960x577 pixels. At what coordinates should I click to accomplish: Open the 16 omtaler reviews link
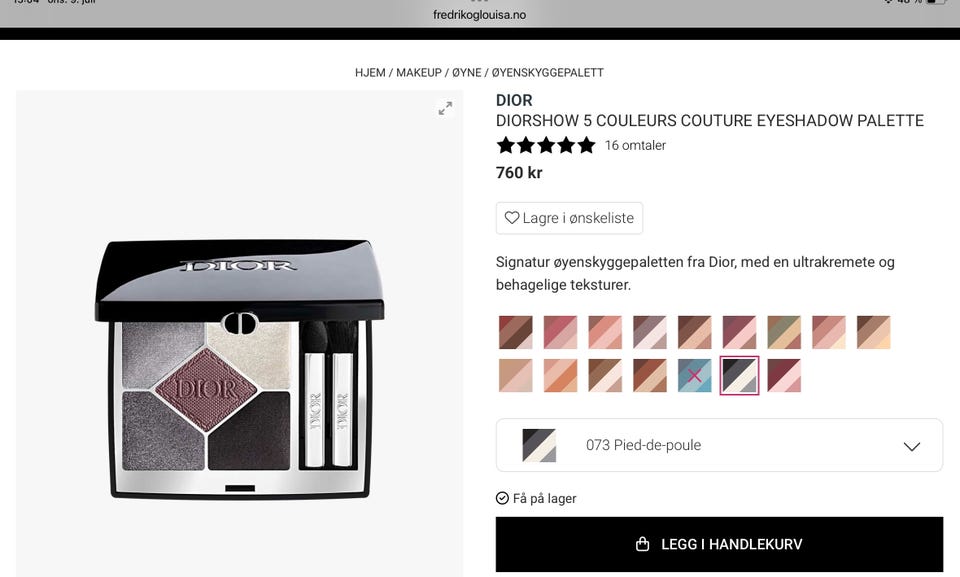point(635,145)
